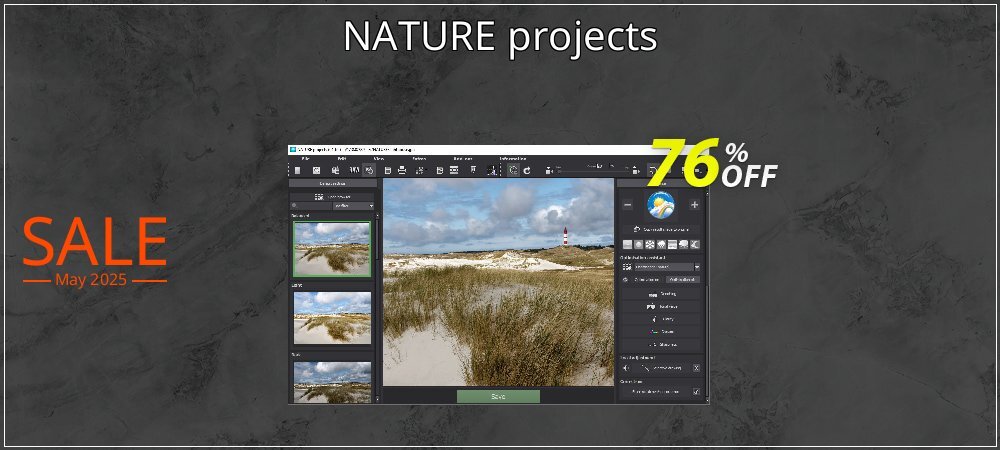Click the minus button beside the weather logo
Screen dimensions: 1000x450
click(x=628, y=205)
